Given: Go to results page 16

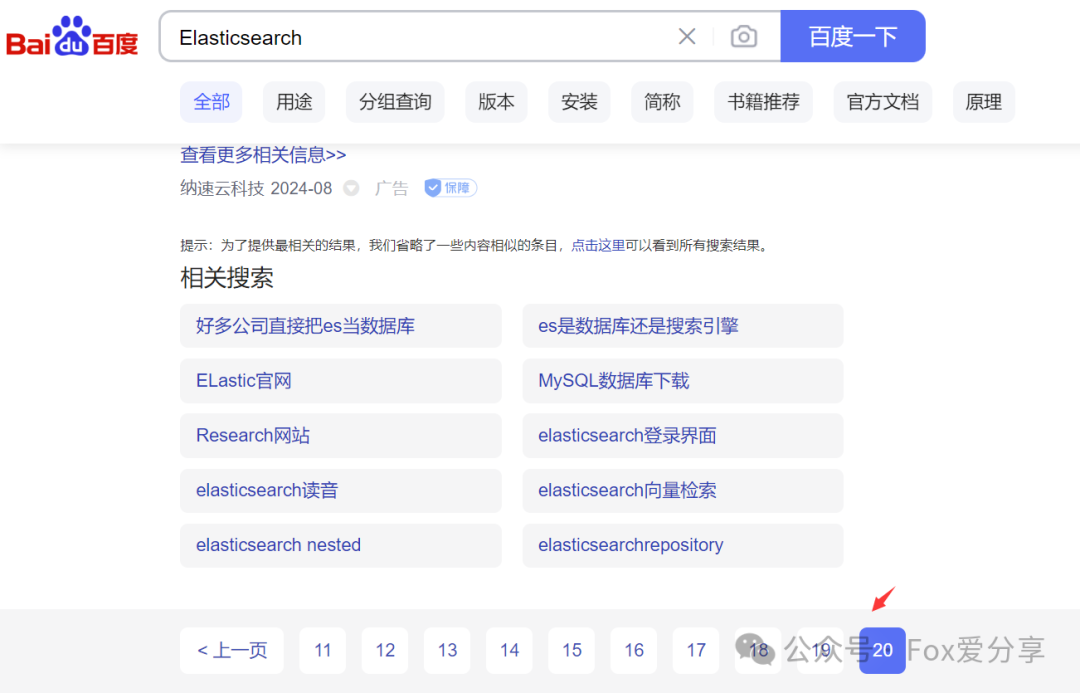Looking at the screenshot, I should tap(634, 650).
